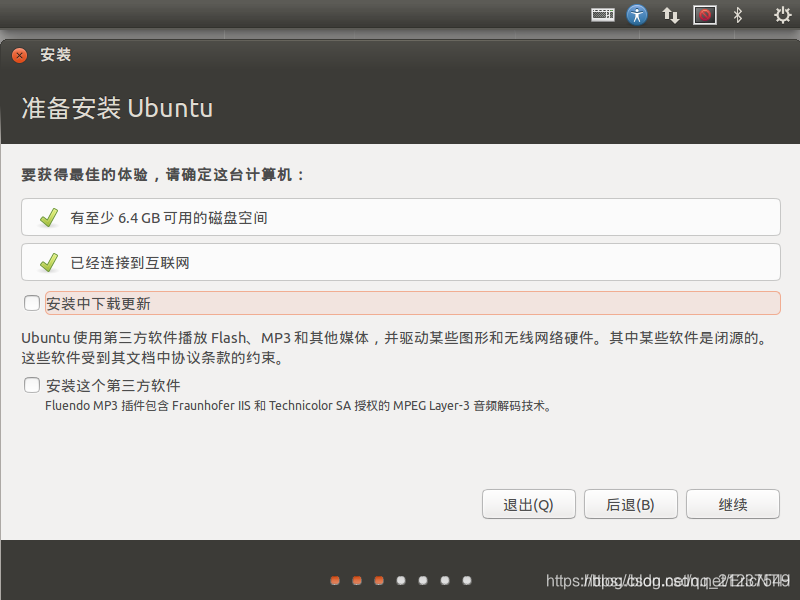This screenshot has width=800, height=600.
Task: Click the Fluendo MP3 description text
Action: pyautogui.click(x=298, y=406)
